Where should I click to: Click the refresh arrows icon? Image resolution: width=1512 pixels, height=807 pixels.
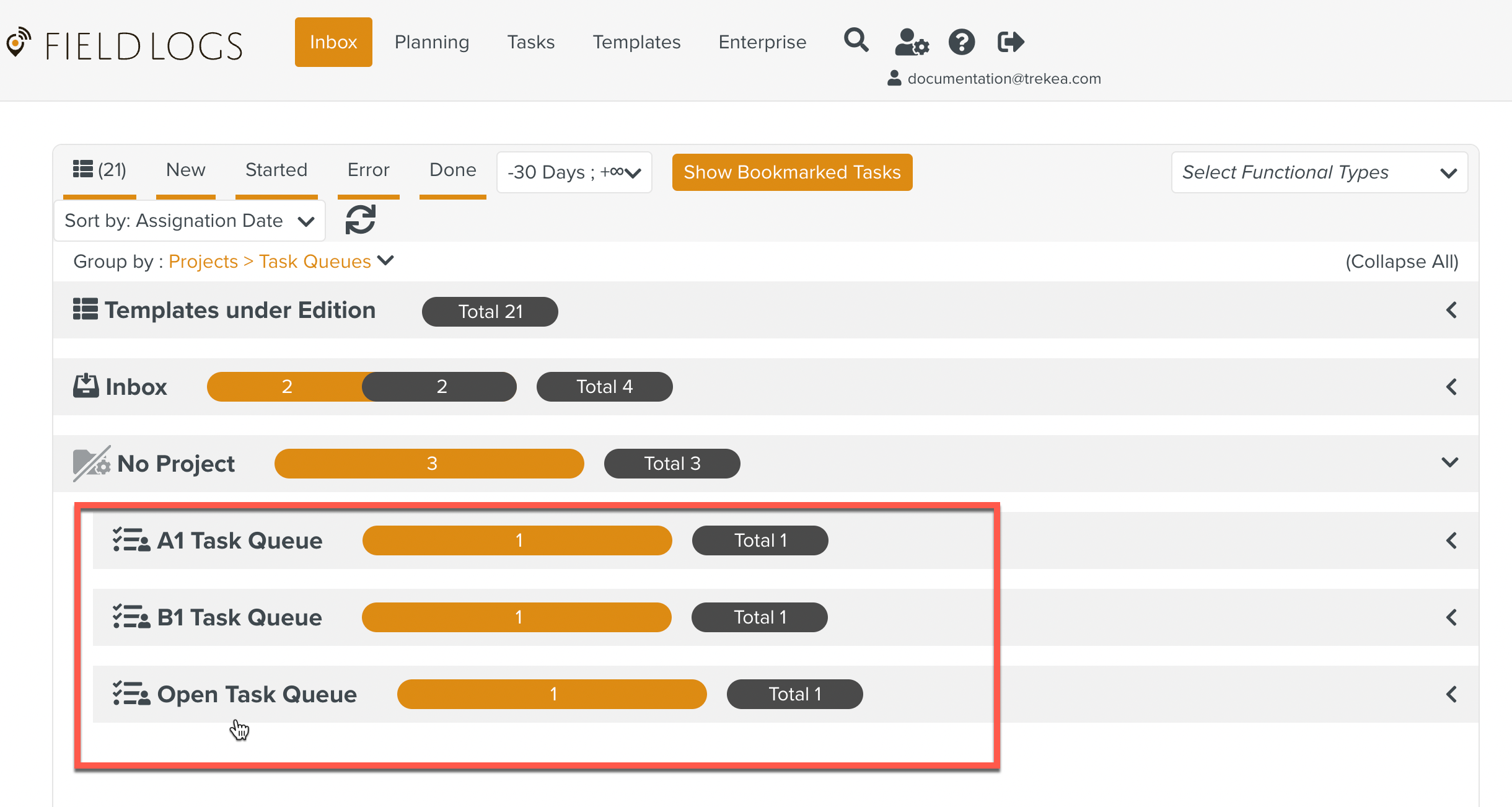tap(361, 219)
